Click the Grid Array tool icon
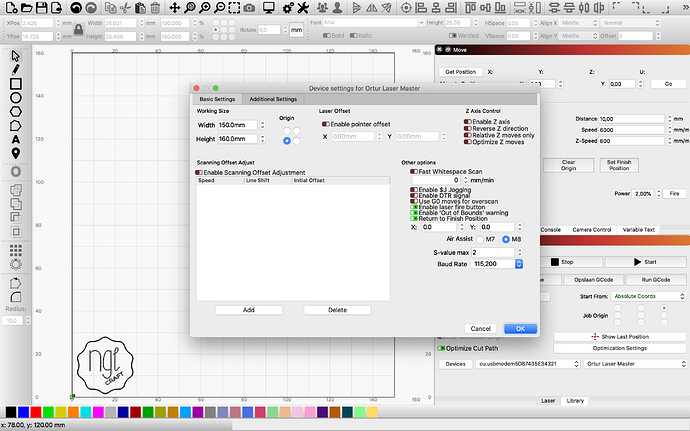 pyautogui.click(x=15, y=250)
